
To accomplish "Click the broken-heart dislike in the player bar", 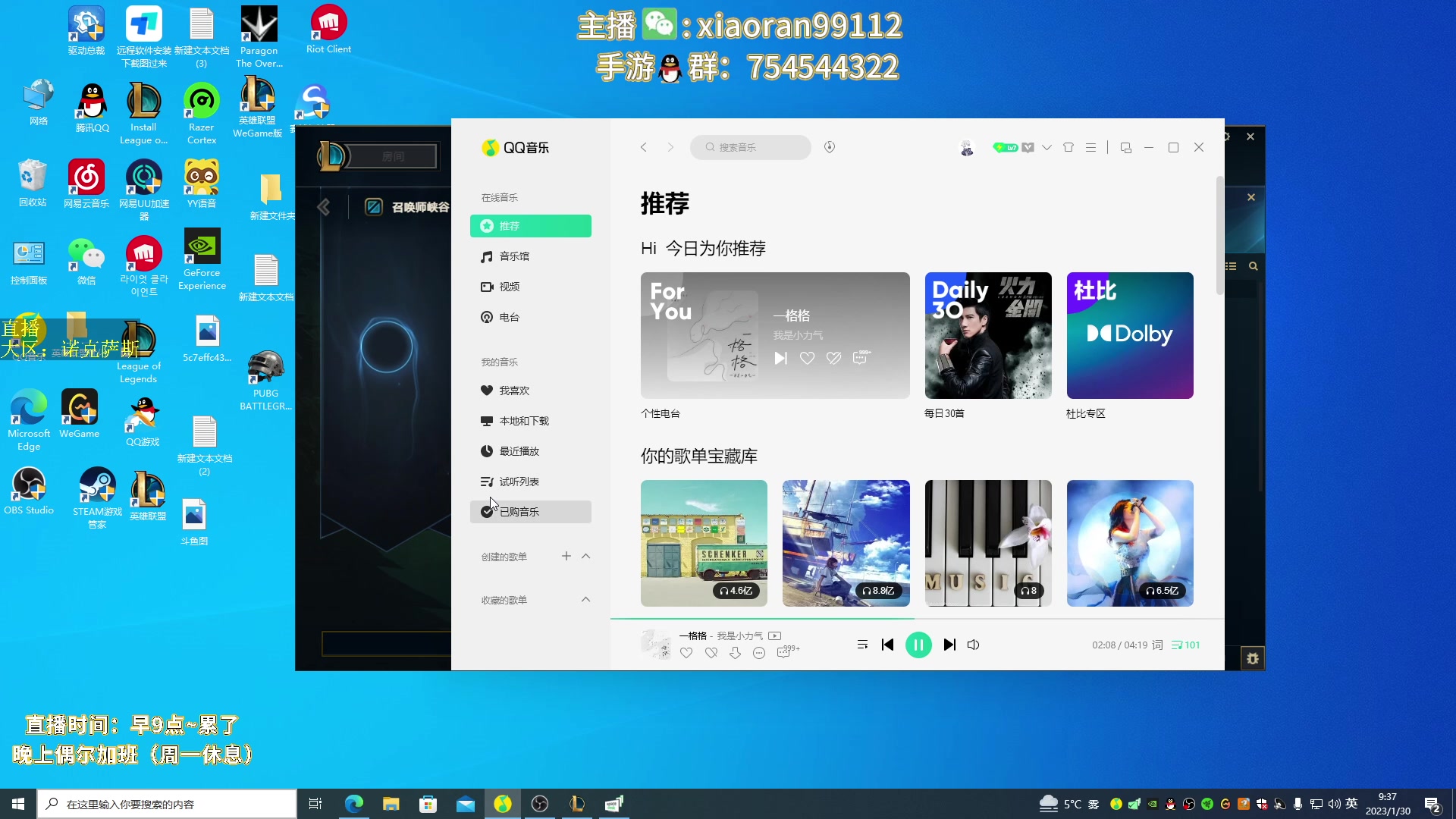I will click(x=711, y=653).
